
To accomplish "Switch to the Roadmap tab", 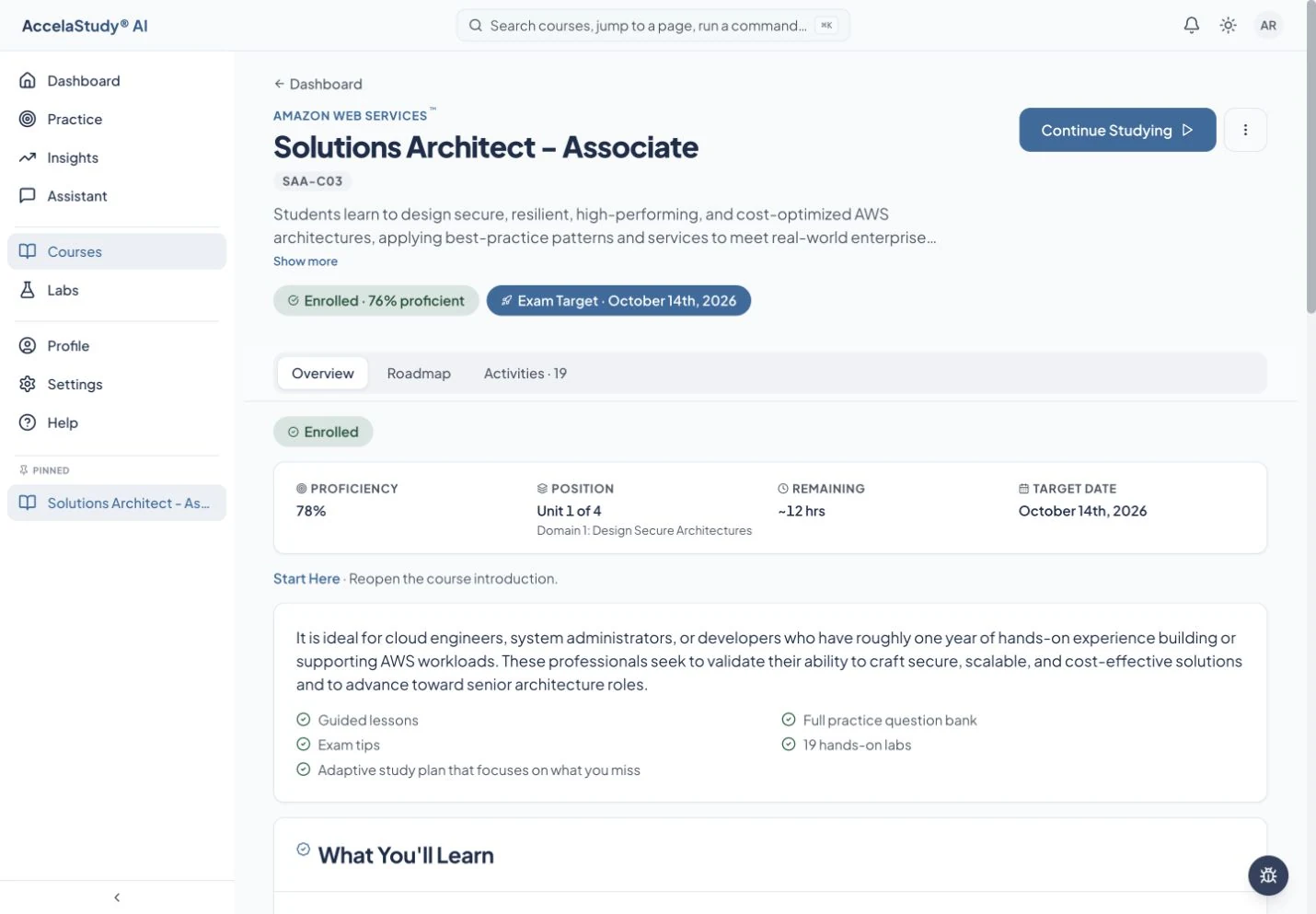I will tap(419, 374).
